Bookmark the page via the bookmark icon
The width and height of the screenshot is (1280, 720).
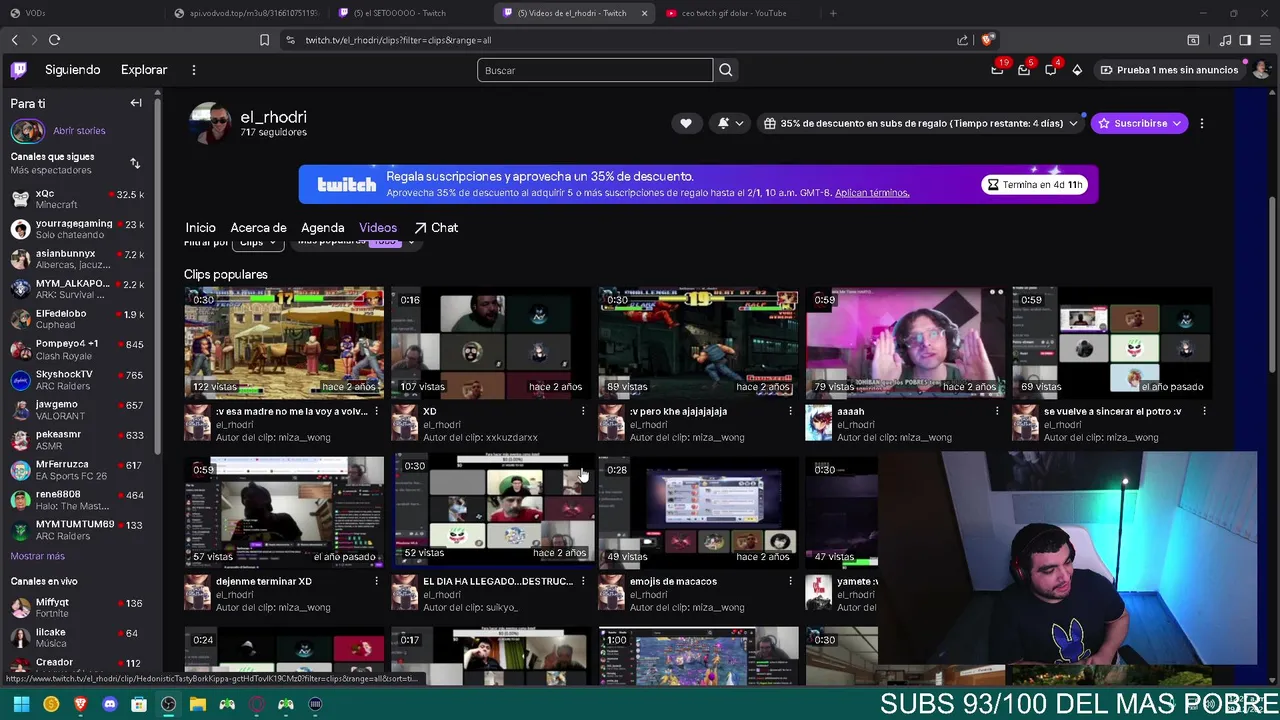[x=264, y=40]
